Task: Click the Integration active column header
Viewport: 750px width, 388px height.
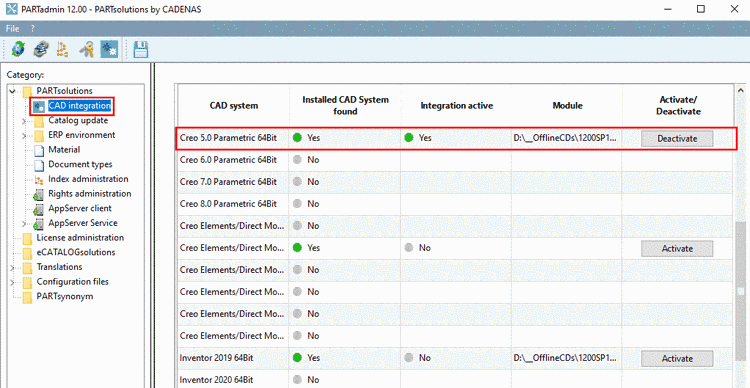Action: (456, 106)
